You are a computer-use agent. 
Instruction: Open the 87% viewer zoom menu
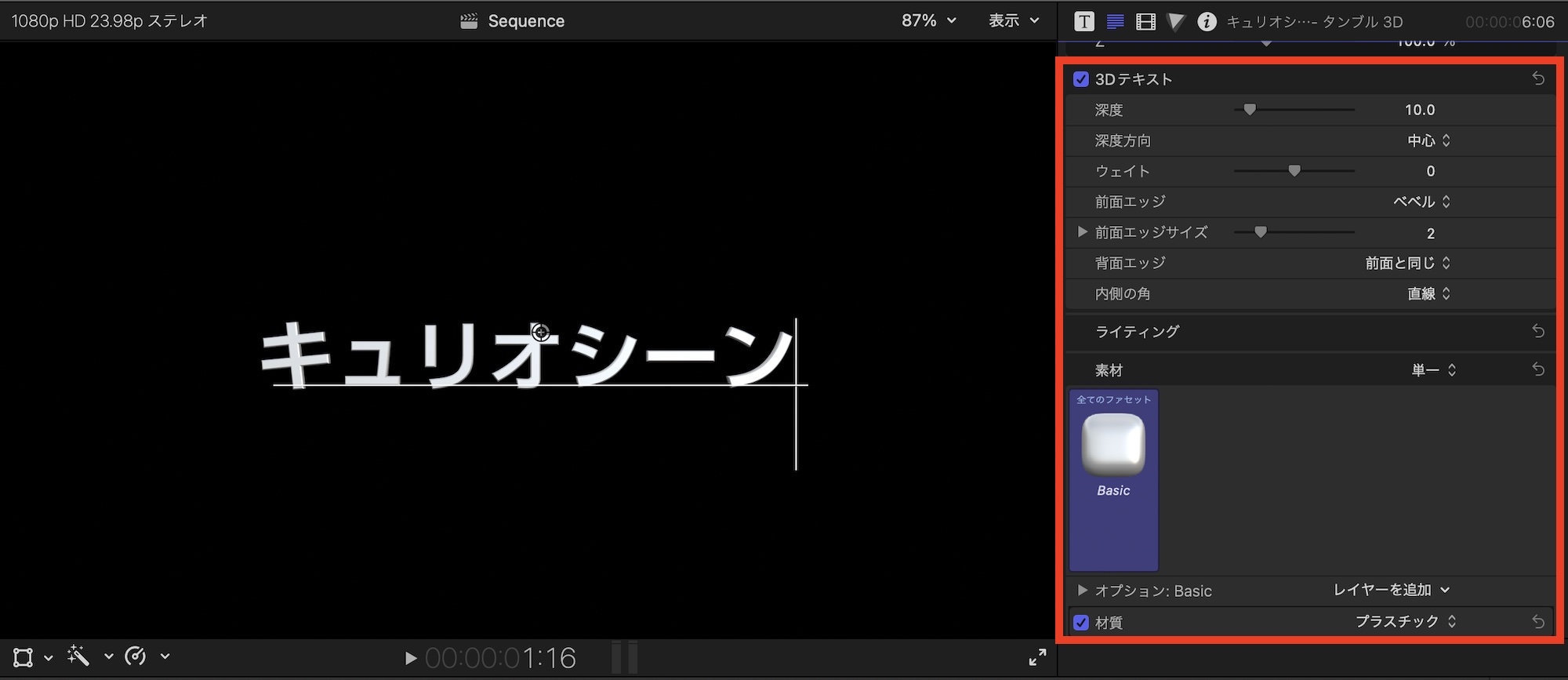[929, 21]
